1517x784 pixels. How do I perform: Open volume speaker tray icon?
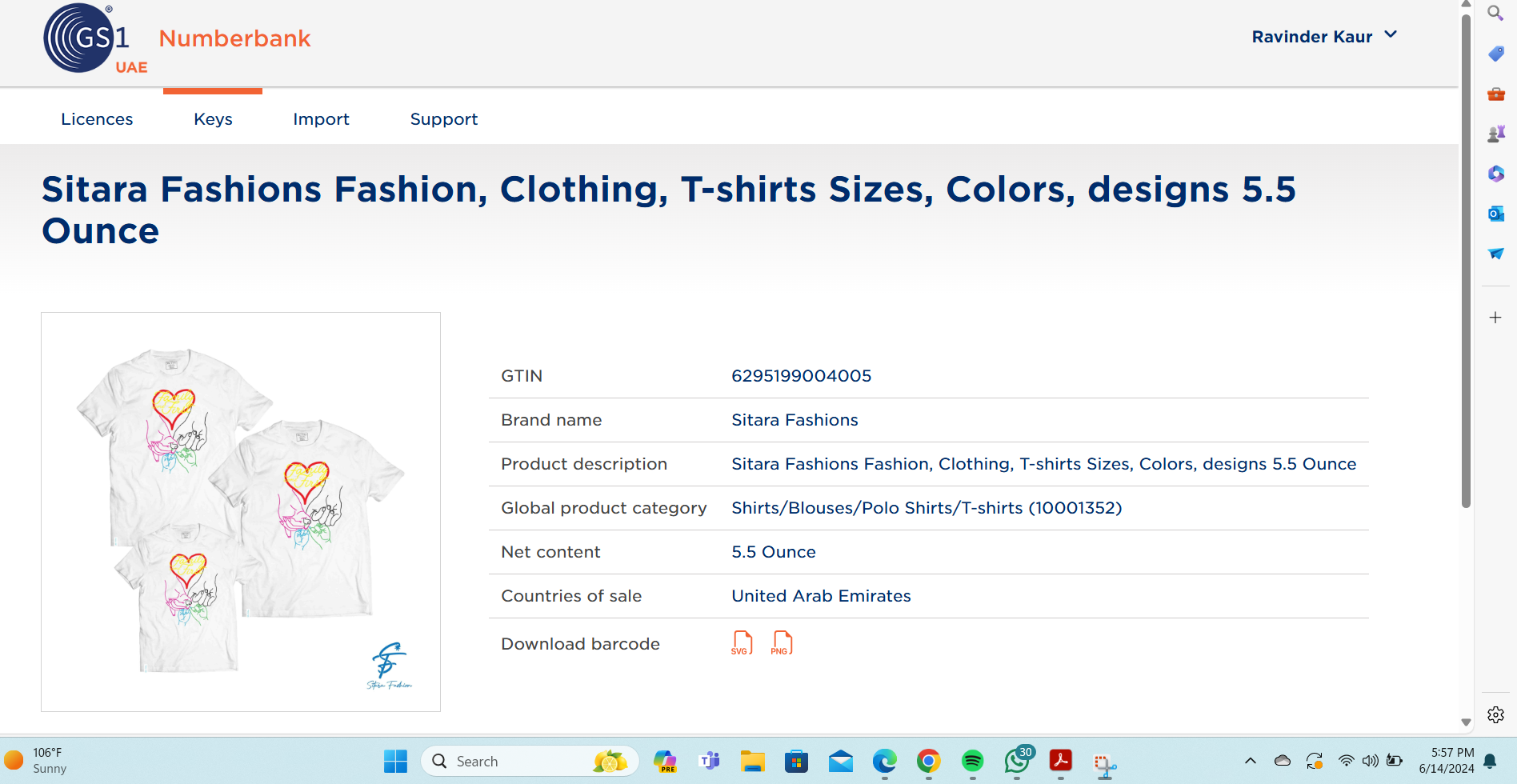click(1371, 761)
